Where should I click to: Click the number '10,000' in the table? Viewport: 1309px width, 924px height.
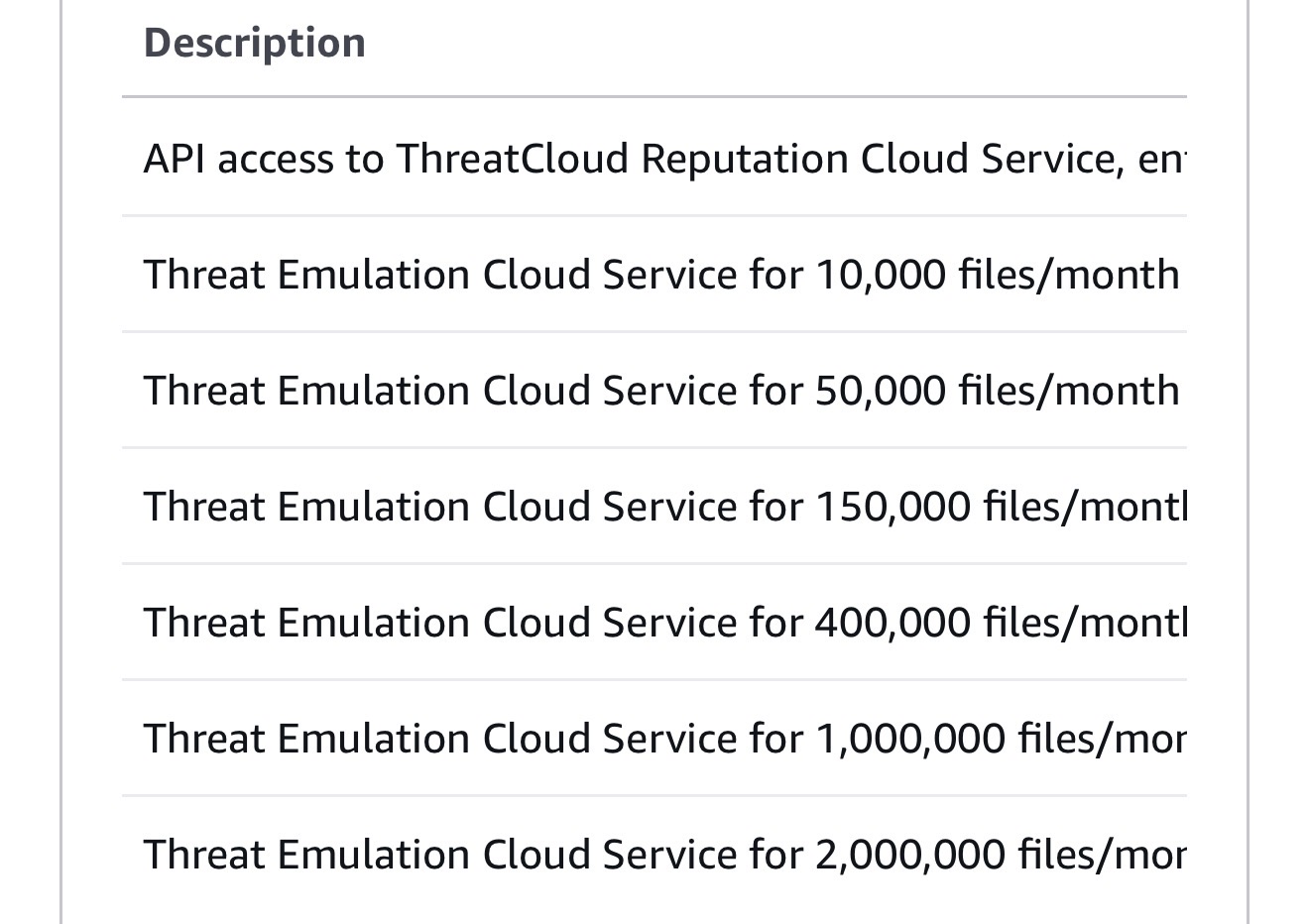881,275
